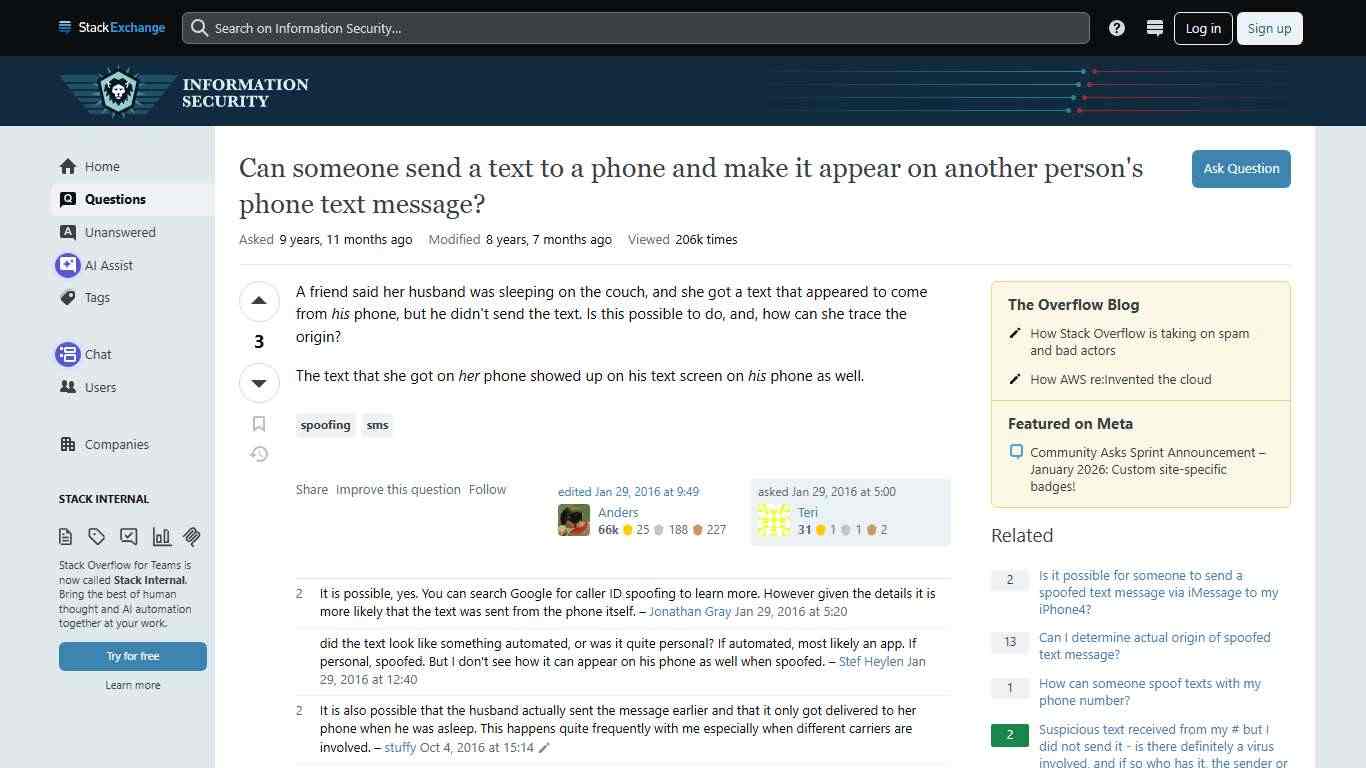Click the search input field
This screenshot has height=768, width=1366.
tap(635, 28)
